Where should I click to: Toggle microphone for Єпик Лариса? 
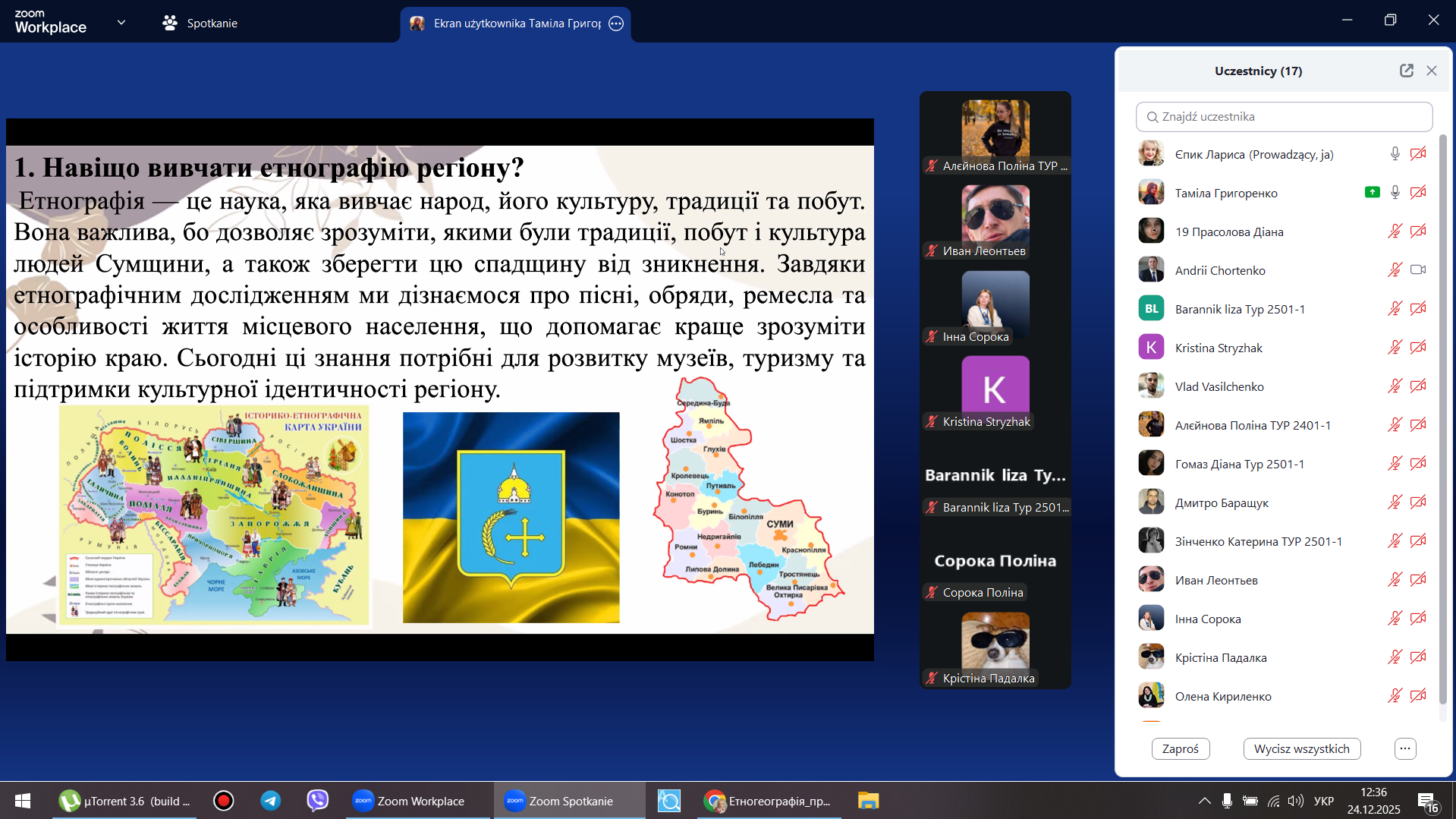point(1395,154)
